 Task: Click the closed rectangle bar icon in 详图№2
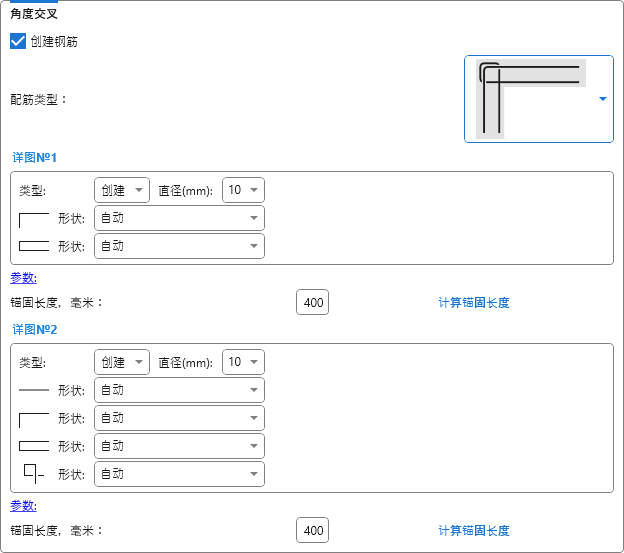pos(34,446)
